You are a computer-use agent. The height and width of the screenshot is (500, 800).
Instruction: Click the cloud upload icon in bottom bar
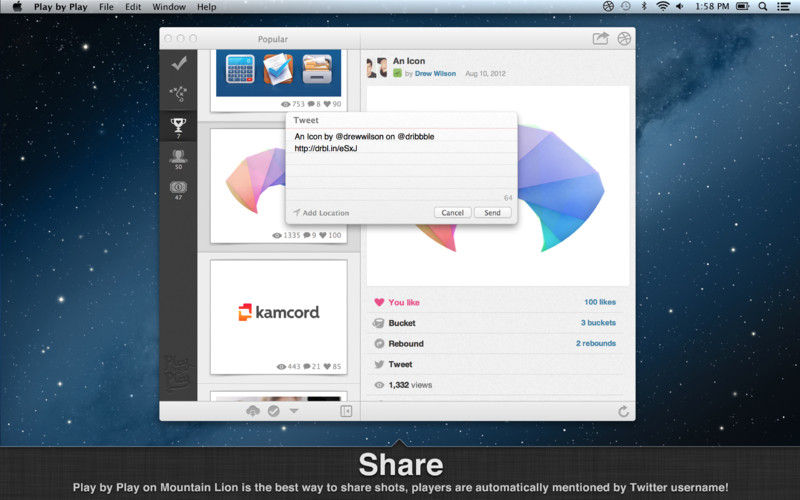(253, 411)
